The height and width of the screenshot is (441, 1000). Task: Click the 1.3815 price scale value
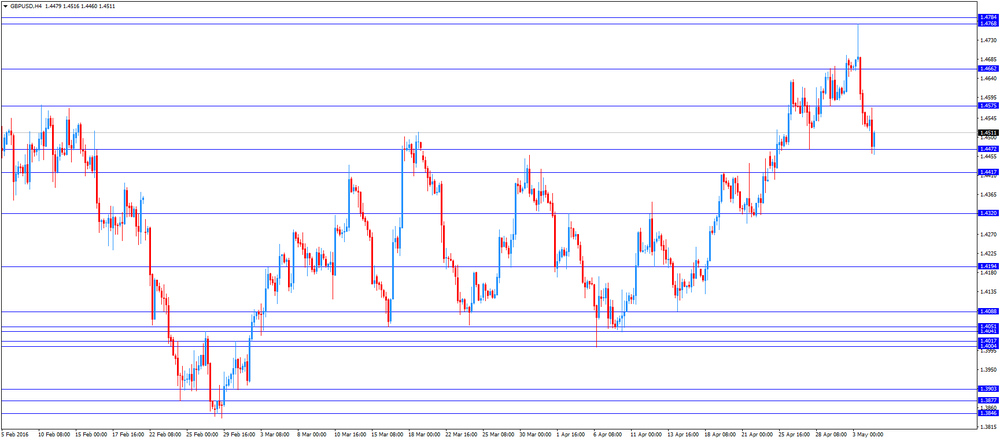(987, 428)
